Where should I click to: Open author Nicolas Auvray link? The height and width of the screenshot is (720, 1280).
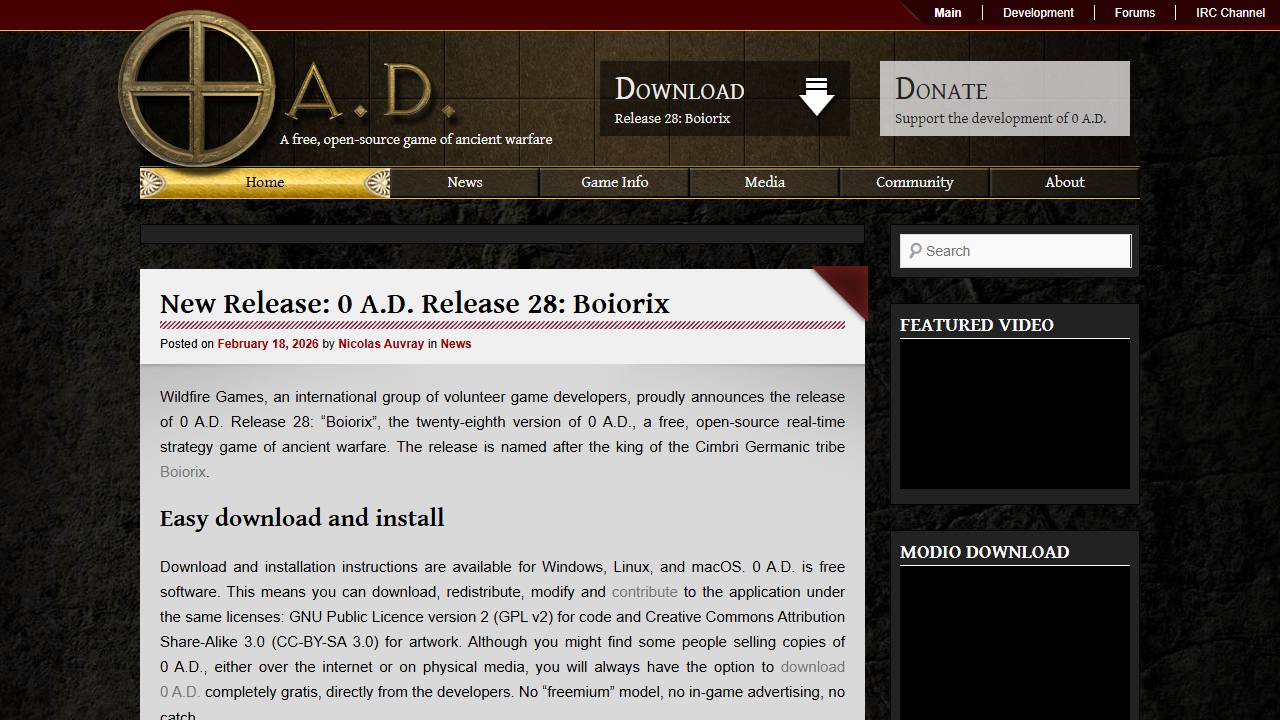click(x=381, y=344)
